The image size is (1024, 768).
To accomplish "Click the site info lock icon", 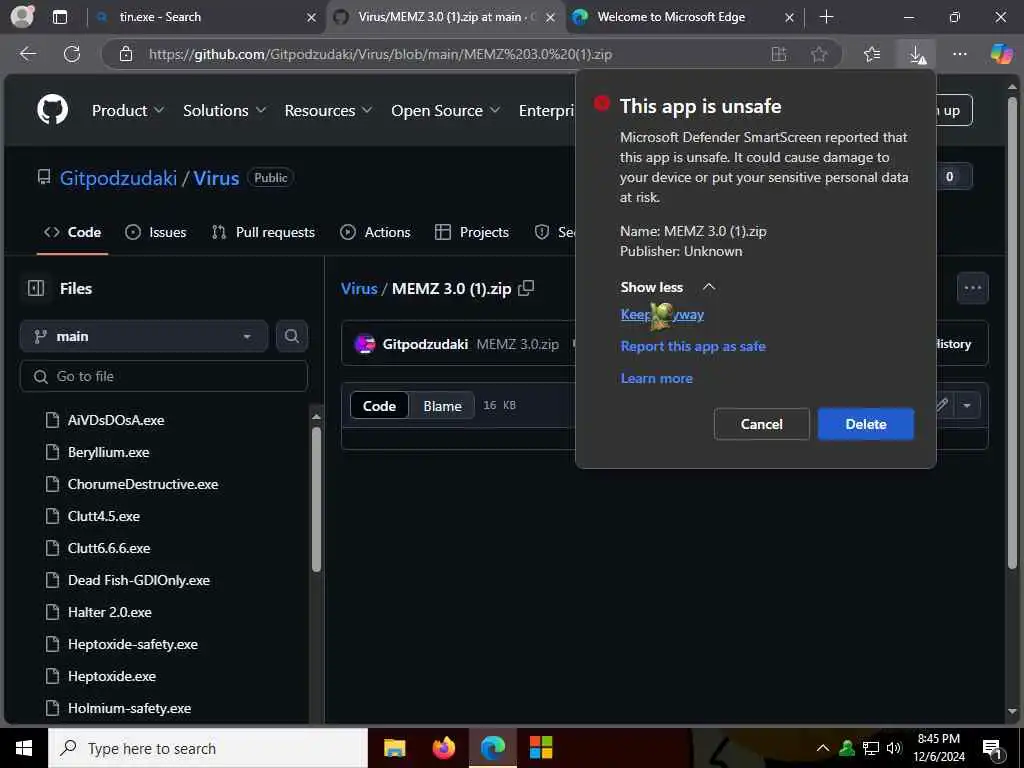I will [126, 54].
